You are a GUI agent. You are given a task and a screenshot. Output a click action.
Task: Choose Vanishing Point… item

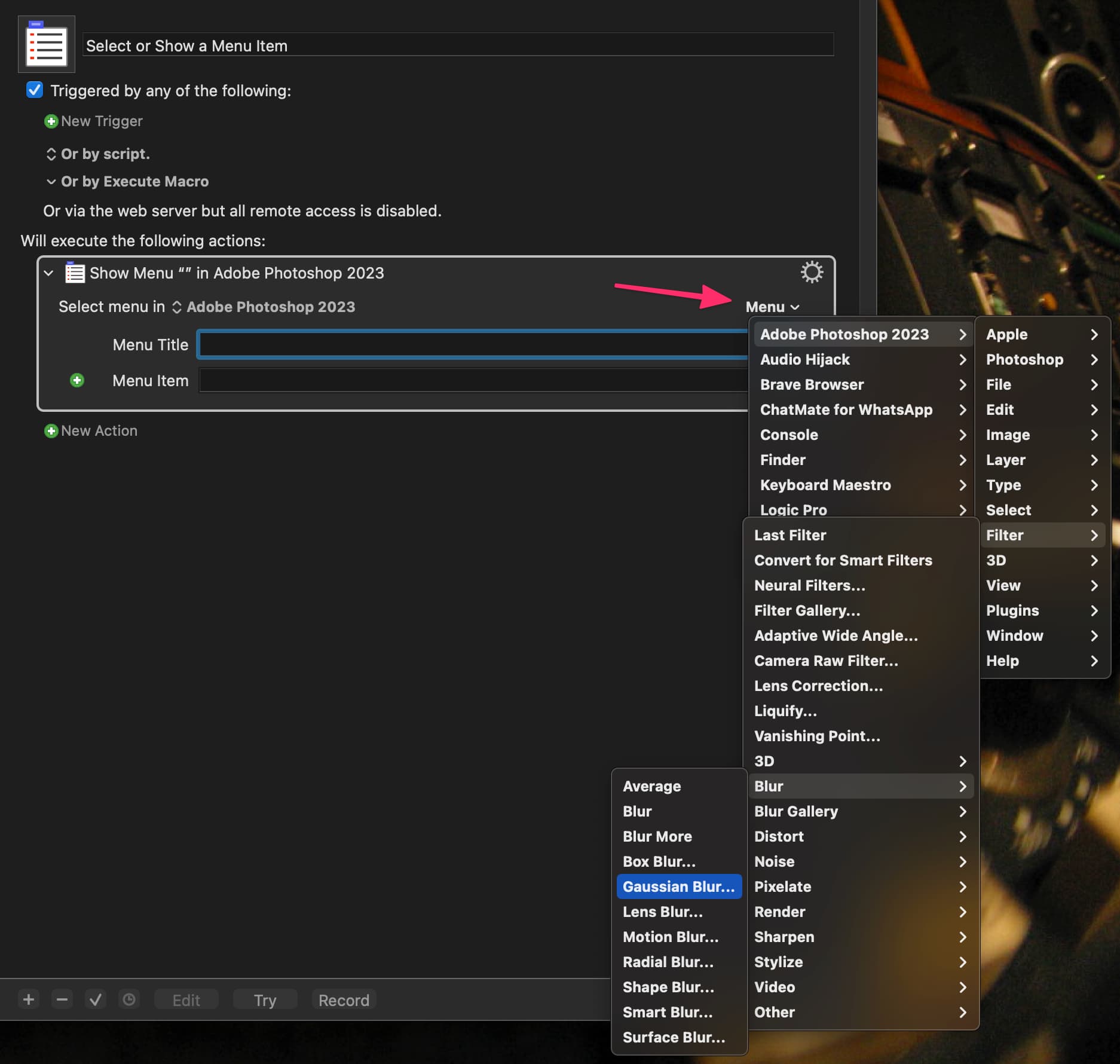[861, 736]
